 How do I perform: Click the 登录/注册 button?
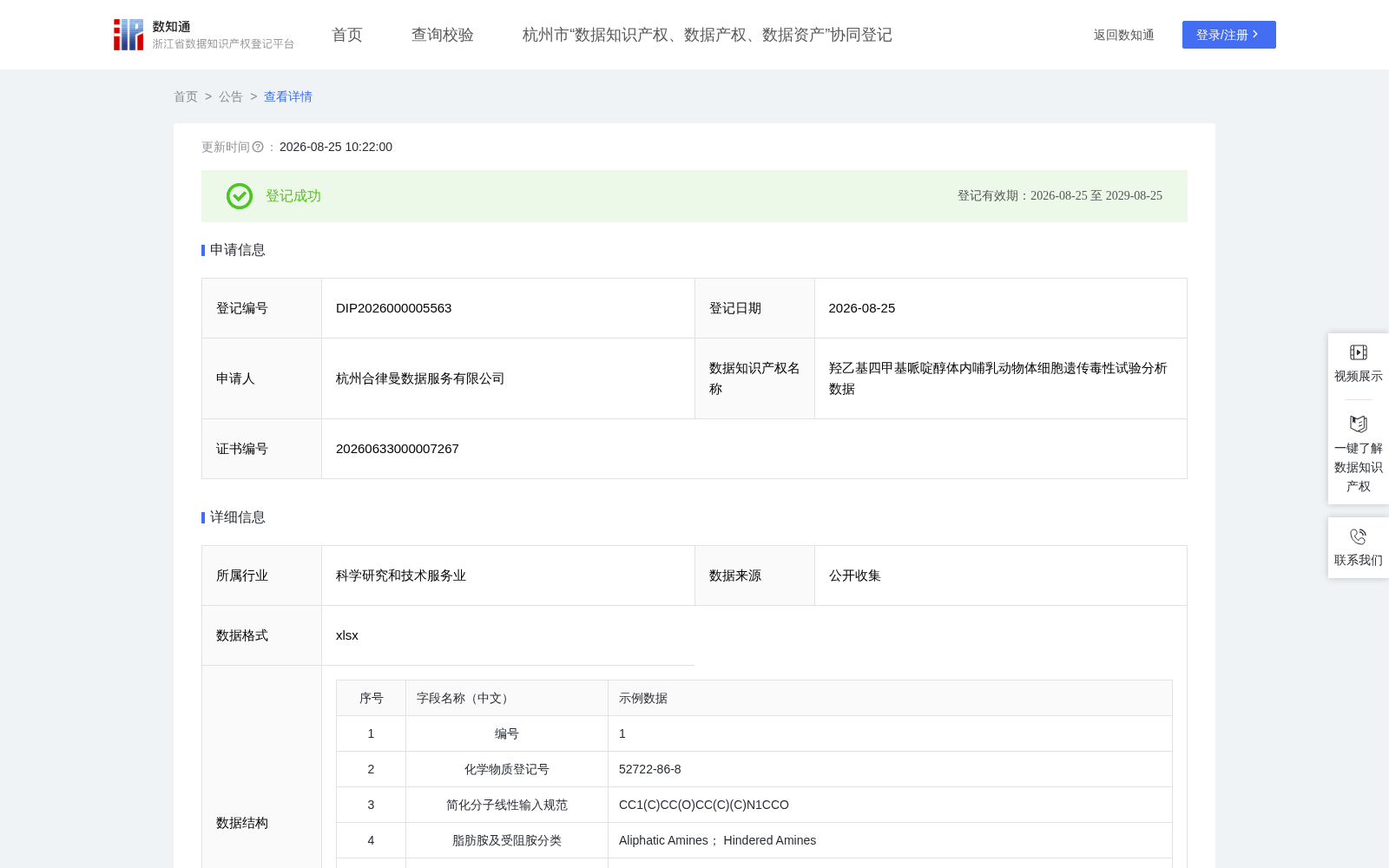pos(1229,35)
